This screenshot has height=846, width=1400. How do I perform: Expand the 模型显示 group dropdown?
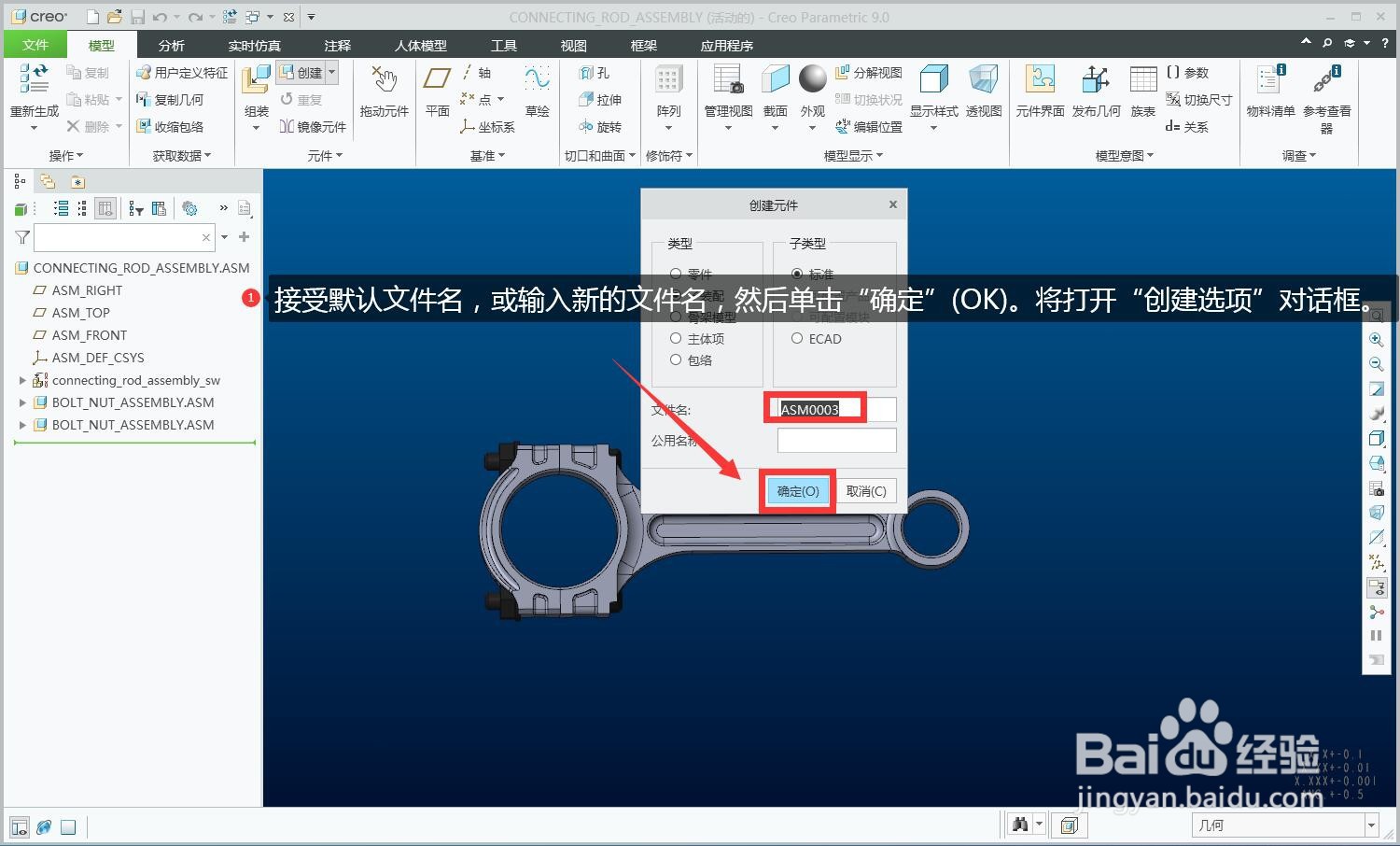(x=853, y=156)
